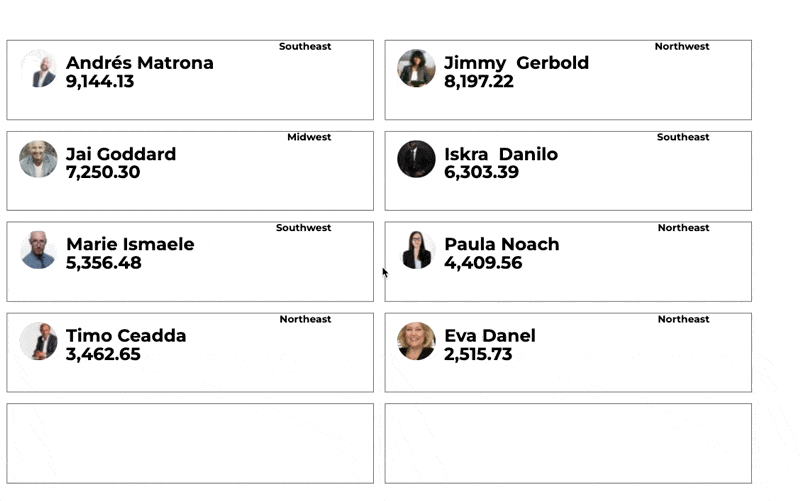Click Andrés Matrona's profile photo
The width and height of the screenshot is (800, 501).
pyautogui.click(x=39, y=69)
